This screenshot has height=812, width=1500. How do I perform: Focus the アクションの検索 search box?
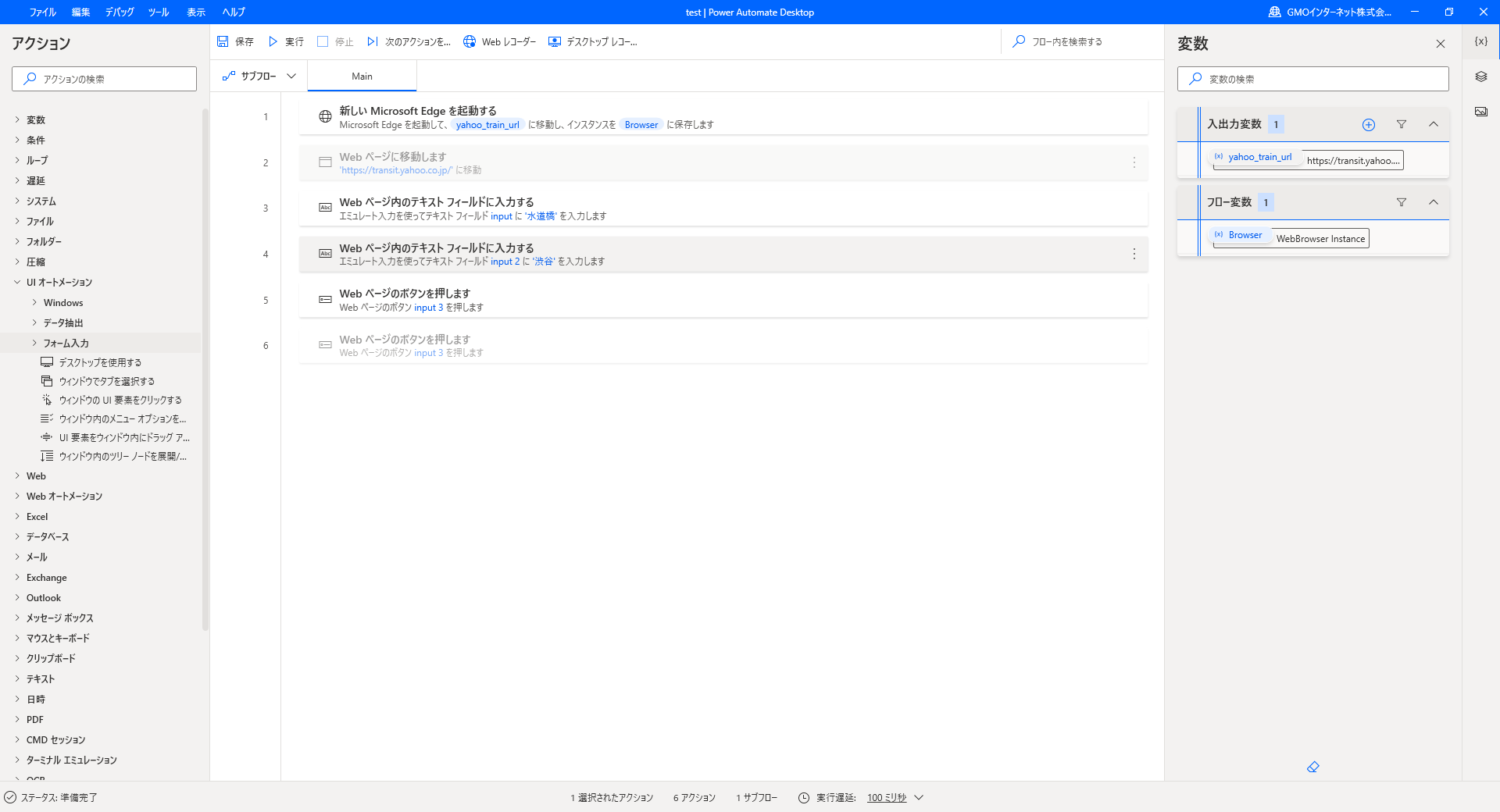(x=104, y=79)
